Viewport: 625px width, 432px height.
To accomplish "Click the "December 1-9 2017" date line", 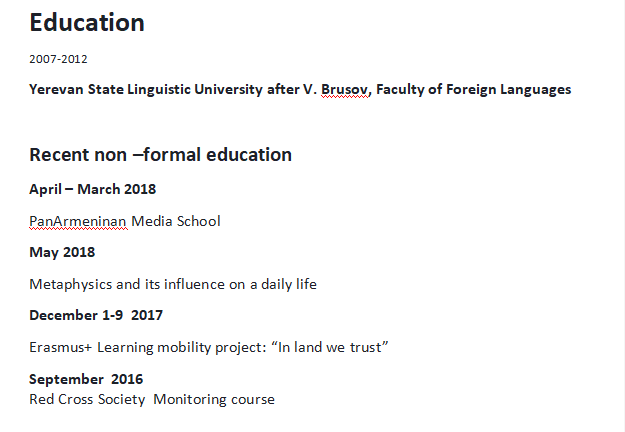I will click(95, 315).
